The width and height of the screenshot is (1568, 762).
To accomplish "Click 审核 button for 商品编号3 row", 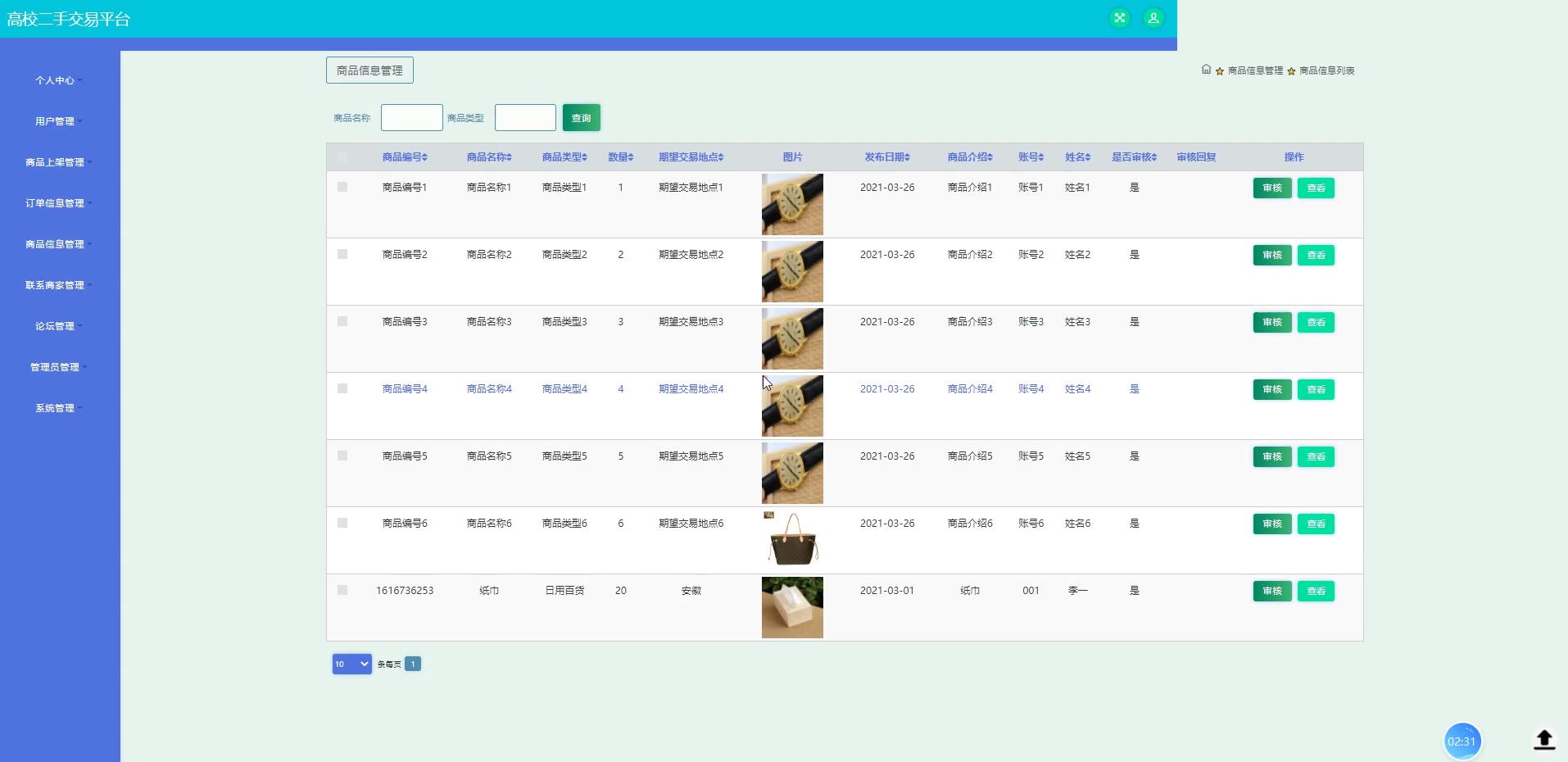I will click(1271, 322).
